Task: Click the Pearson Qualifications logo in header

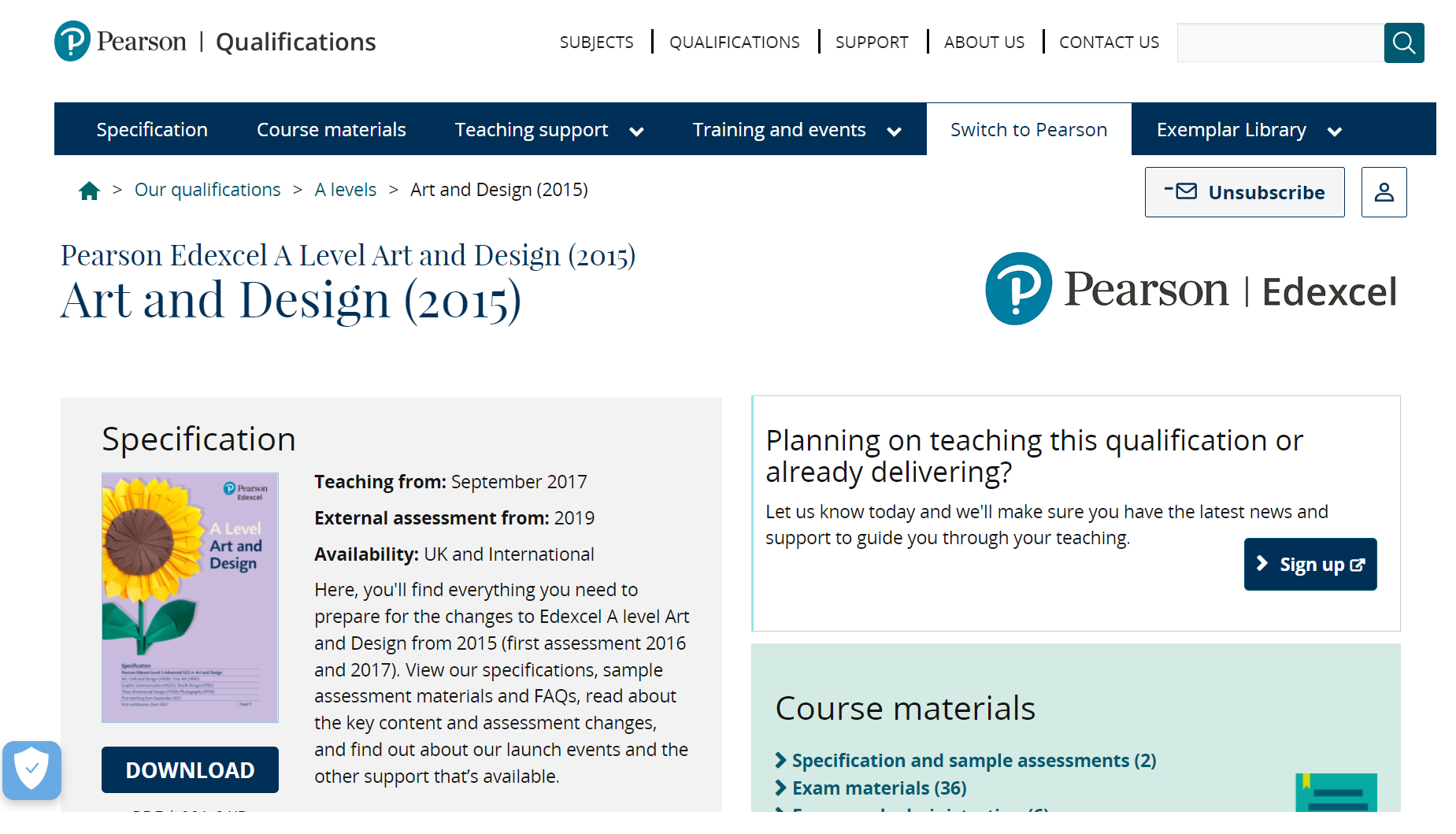Action: (215, 42)
